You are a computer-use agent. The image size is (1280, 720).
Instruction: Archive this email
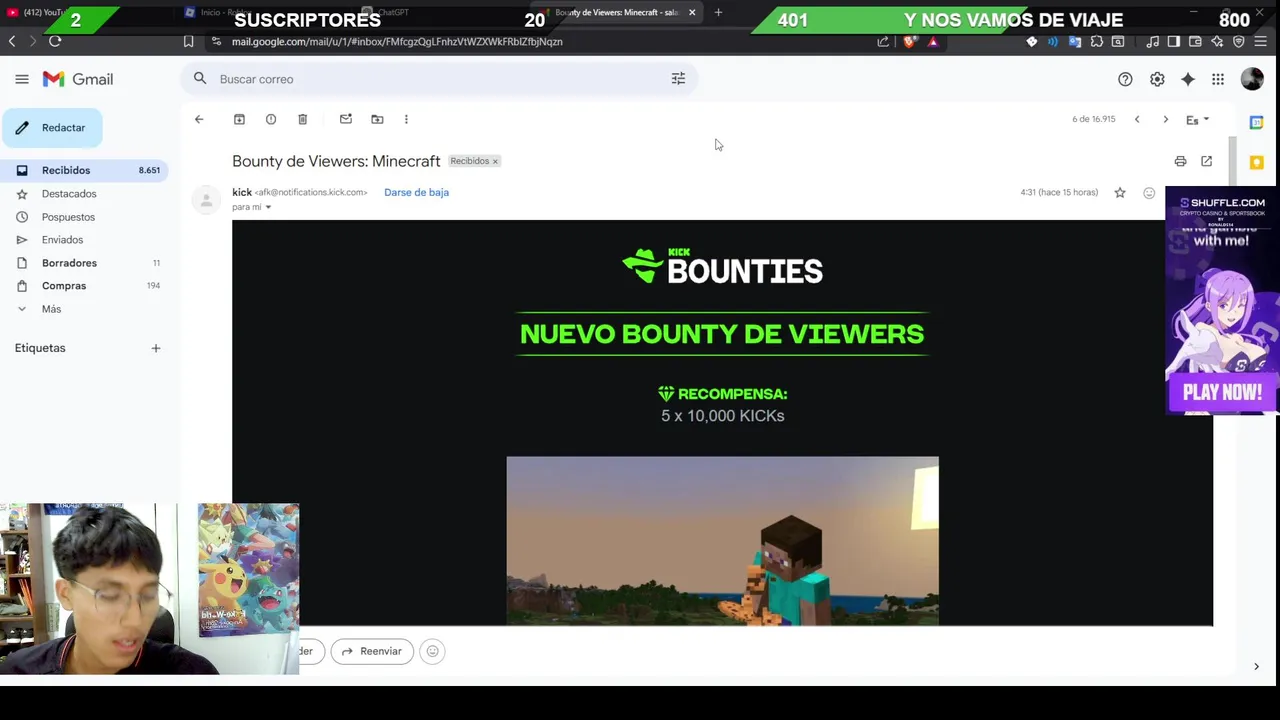[x=239, y=119]
